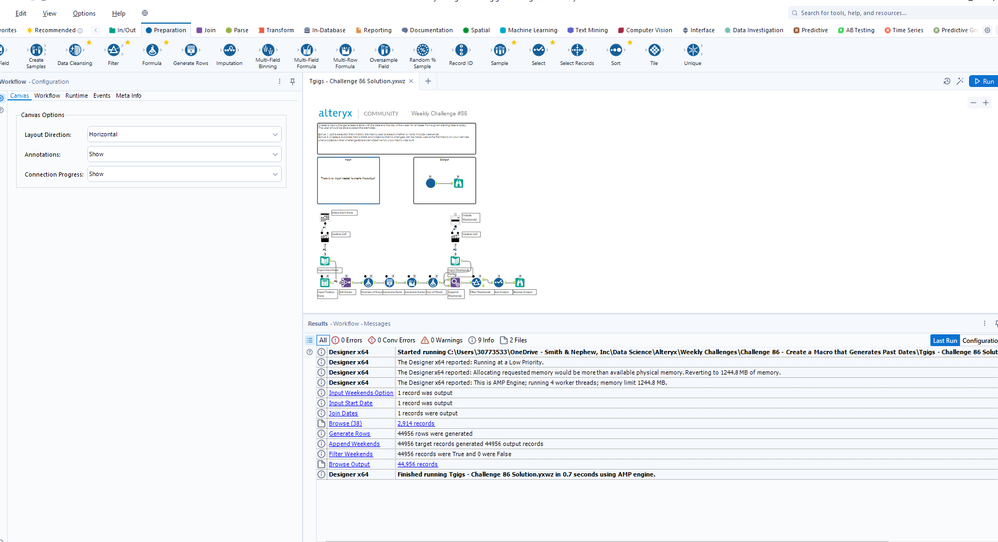Choose the Generate Rows tool
The height and width of the screenshot is (542, 998).
pyautogui.click(x=190, y=51)
